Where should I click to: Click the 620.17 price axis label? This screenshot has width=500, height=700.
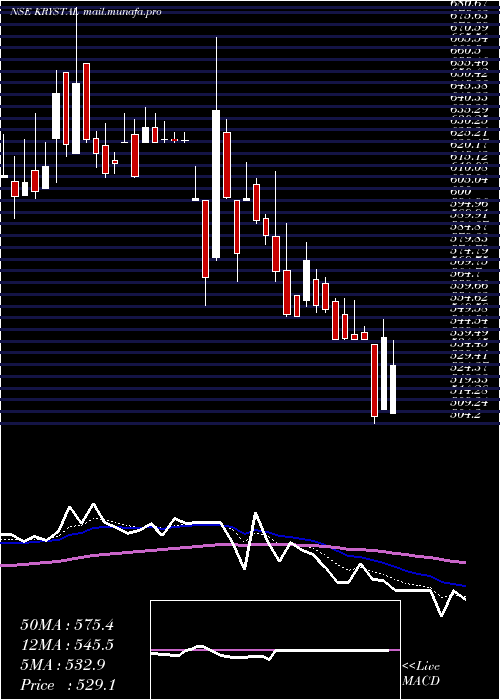[470, 145]
